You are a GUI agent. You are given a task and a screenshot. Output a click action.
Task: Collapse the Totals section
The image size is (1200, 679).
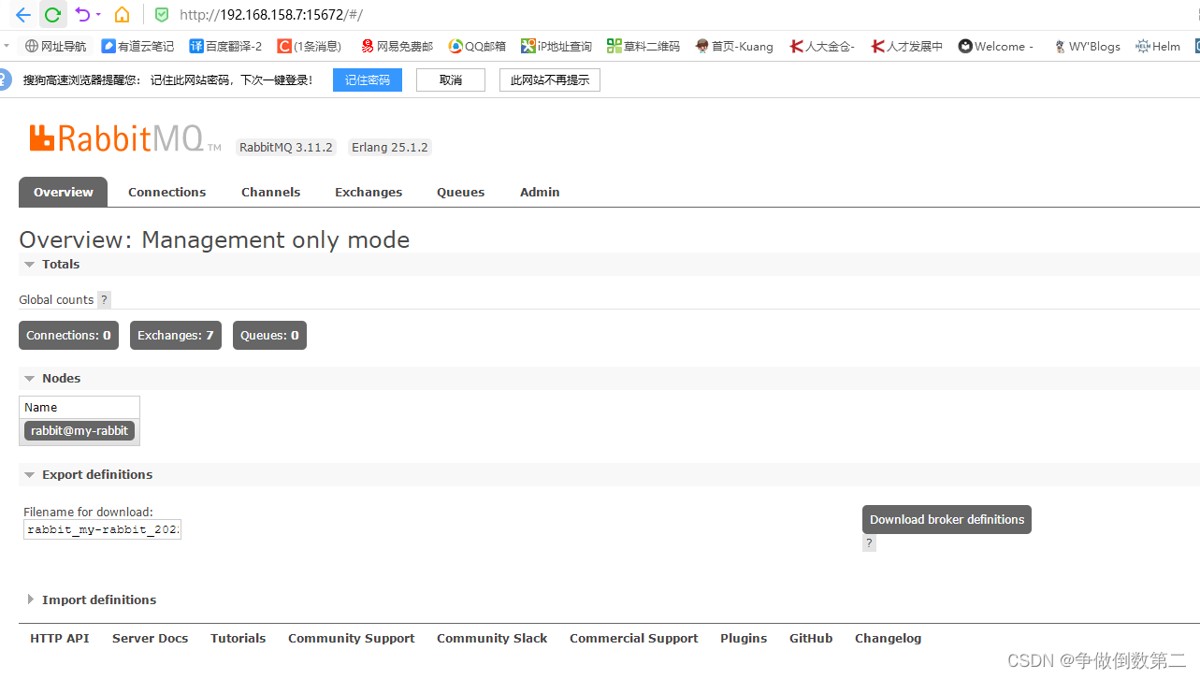(60, 264)
